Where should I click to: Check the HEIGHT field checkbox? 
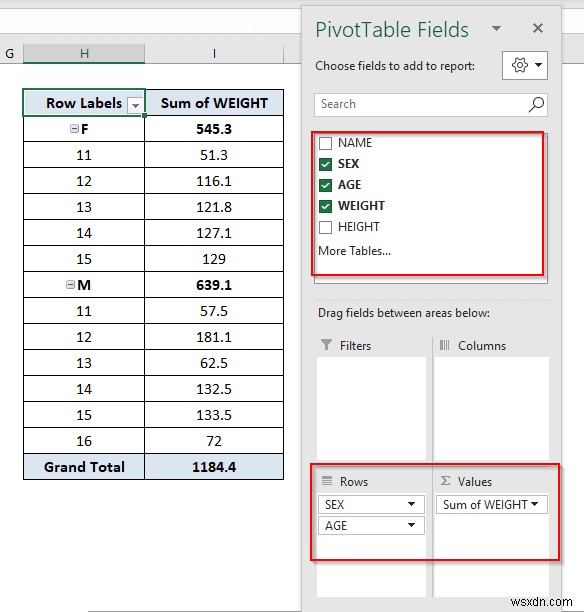point(325,227)
